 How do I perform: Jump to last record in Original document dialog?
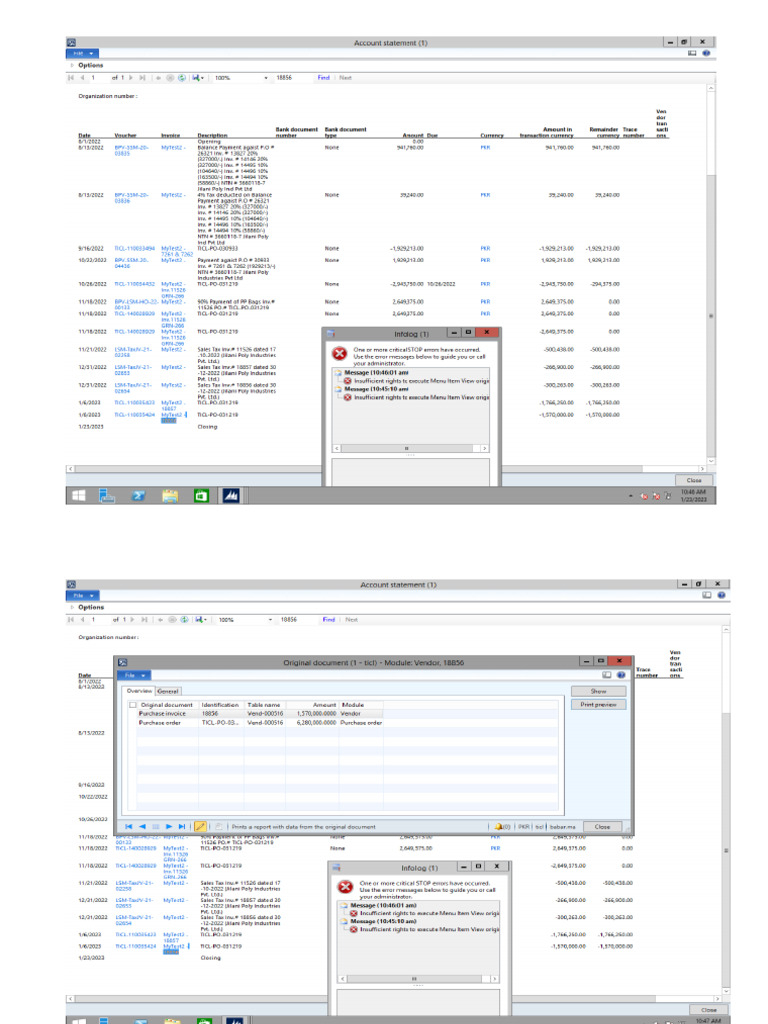point(182,827)
